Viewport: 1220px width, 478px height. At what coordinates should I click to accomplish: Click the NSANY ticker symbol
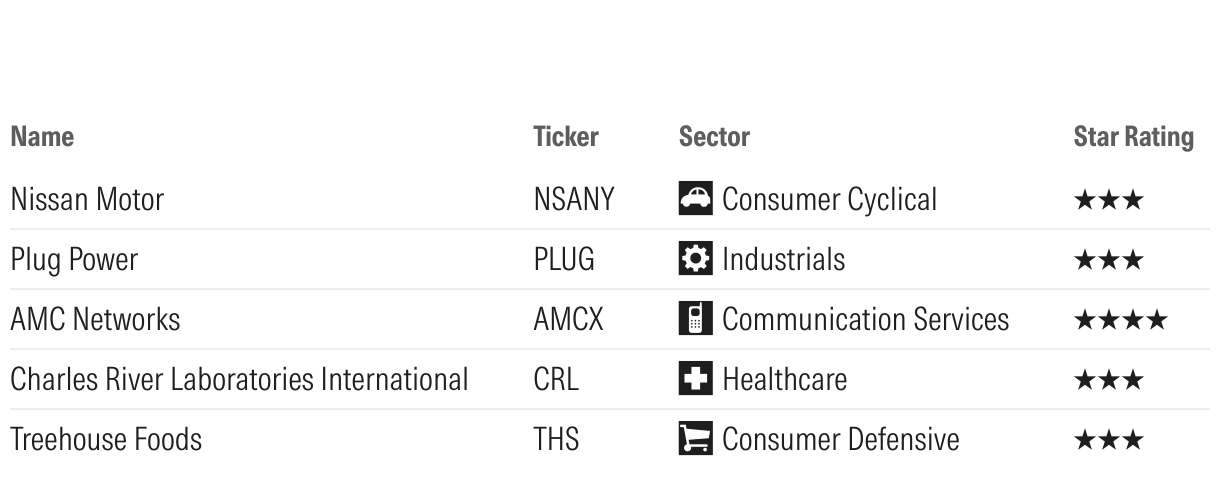tap(574, 200)
